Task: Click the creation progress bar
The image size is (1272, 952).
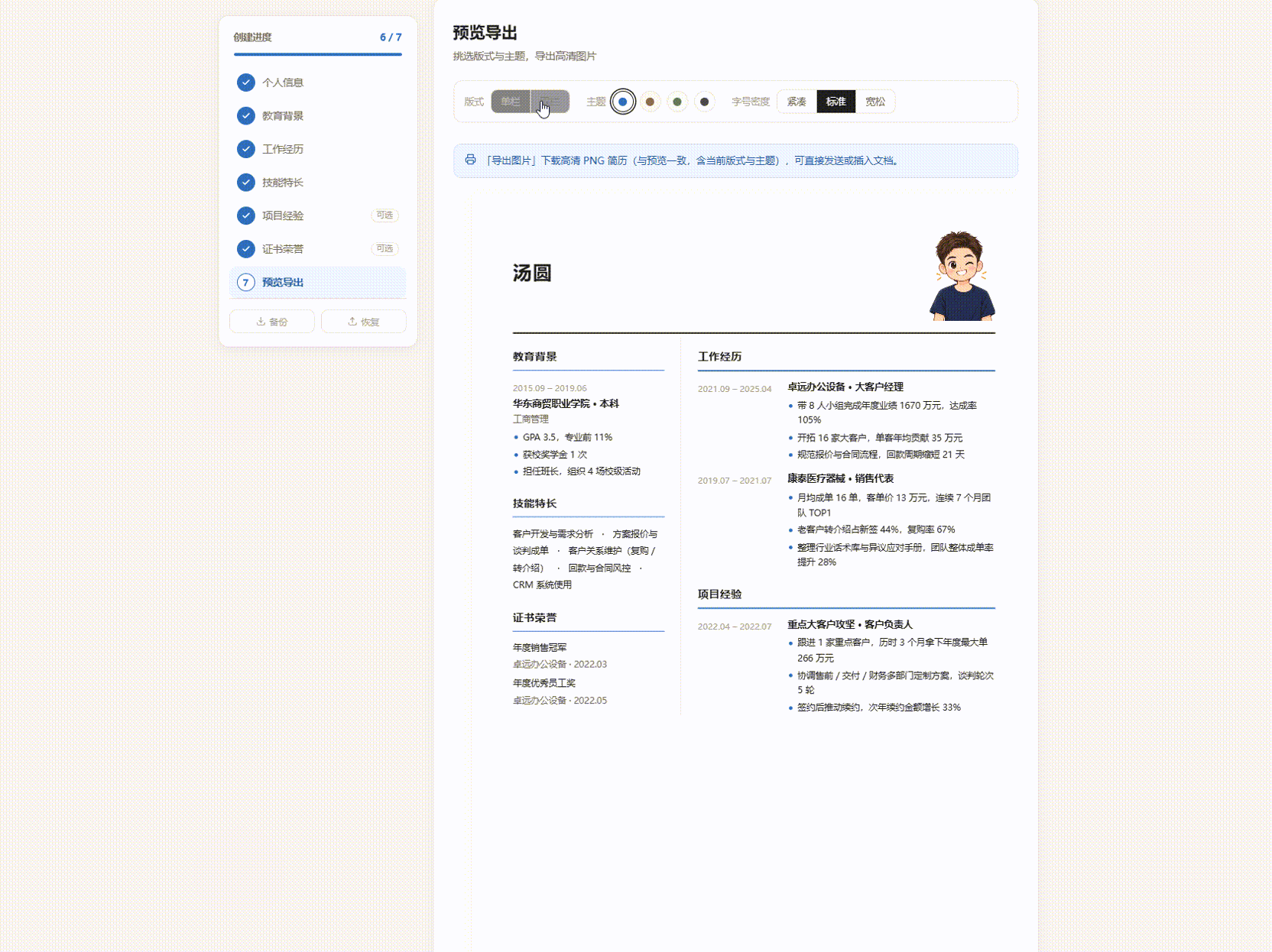Action: click(318, 54)
